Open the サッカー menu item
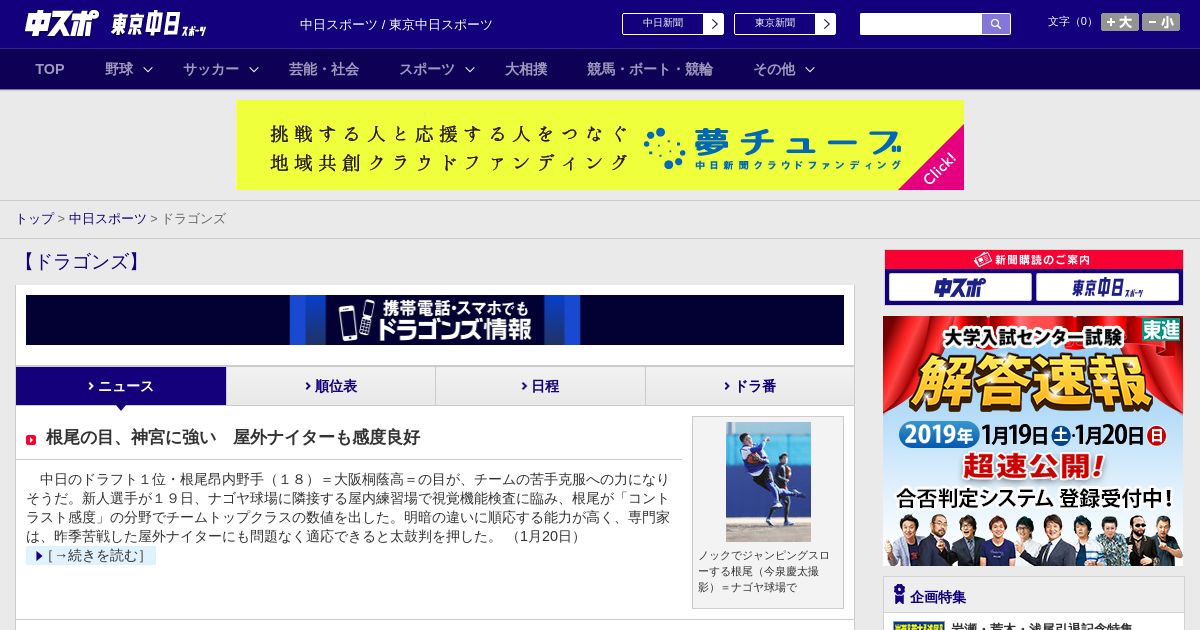 211,69
